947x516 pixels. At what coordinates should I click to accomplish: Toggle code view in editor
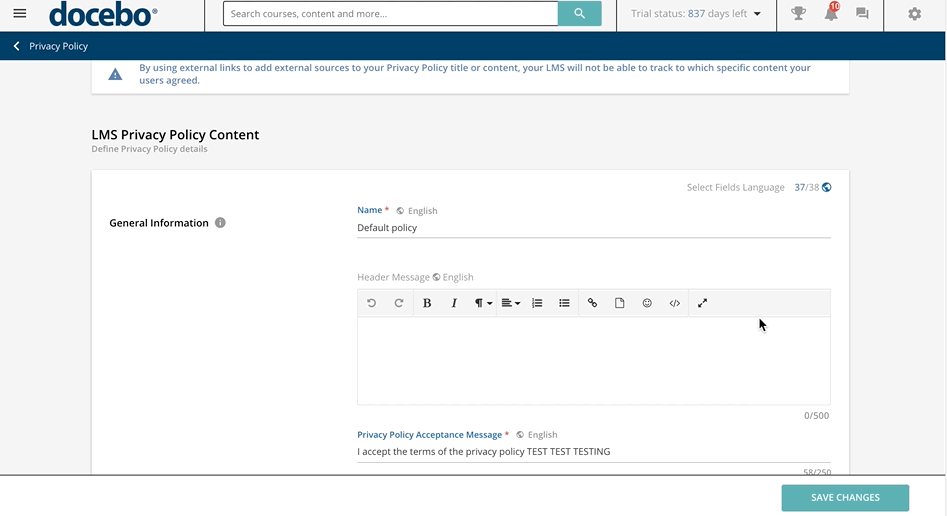[x=675, y=303]
